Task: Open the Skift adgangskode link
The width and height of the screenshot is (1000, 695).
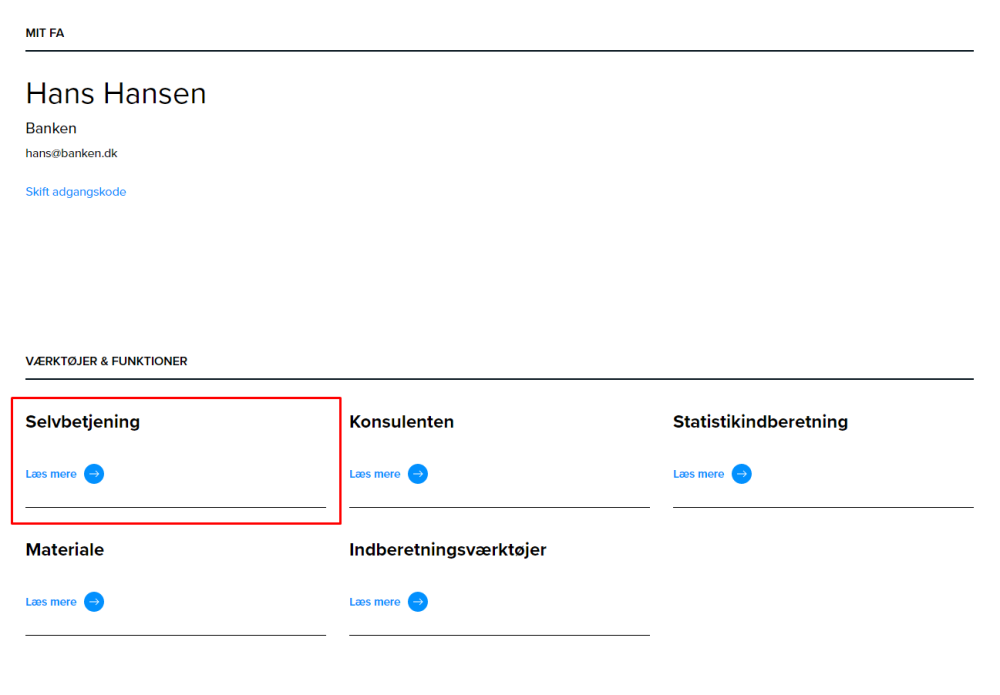Action: pos(76,192)
